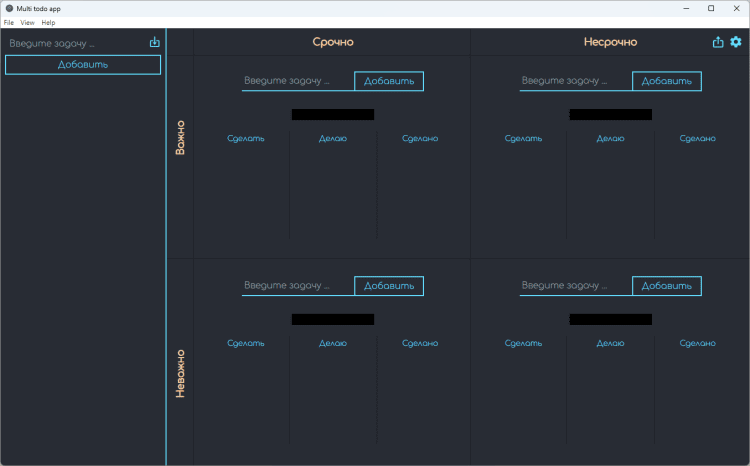This screenshot has height=466, width=750.
Task: Focus the sidebar "Введите задачу" input field
Action: tap(75, 44)
